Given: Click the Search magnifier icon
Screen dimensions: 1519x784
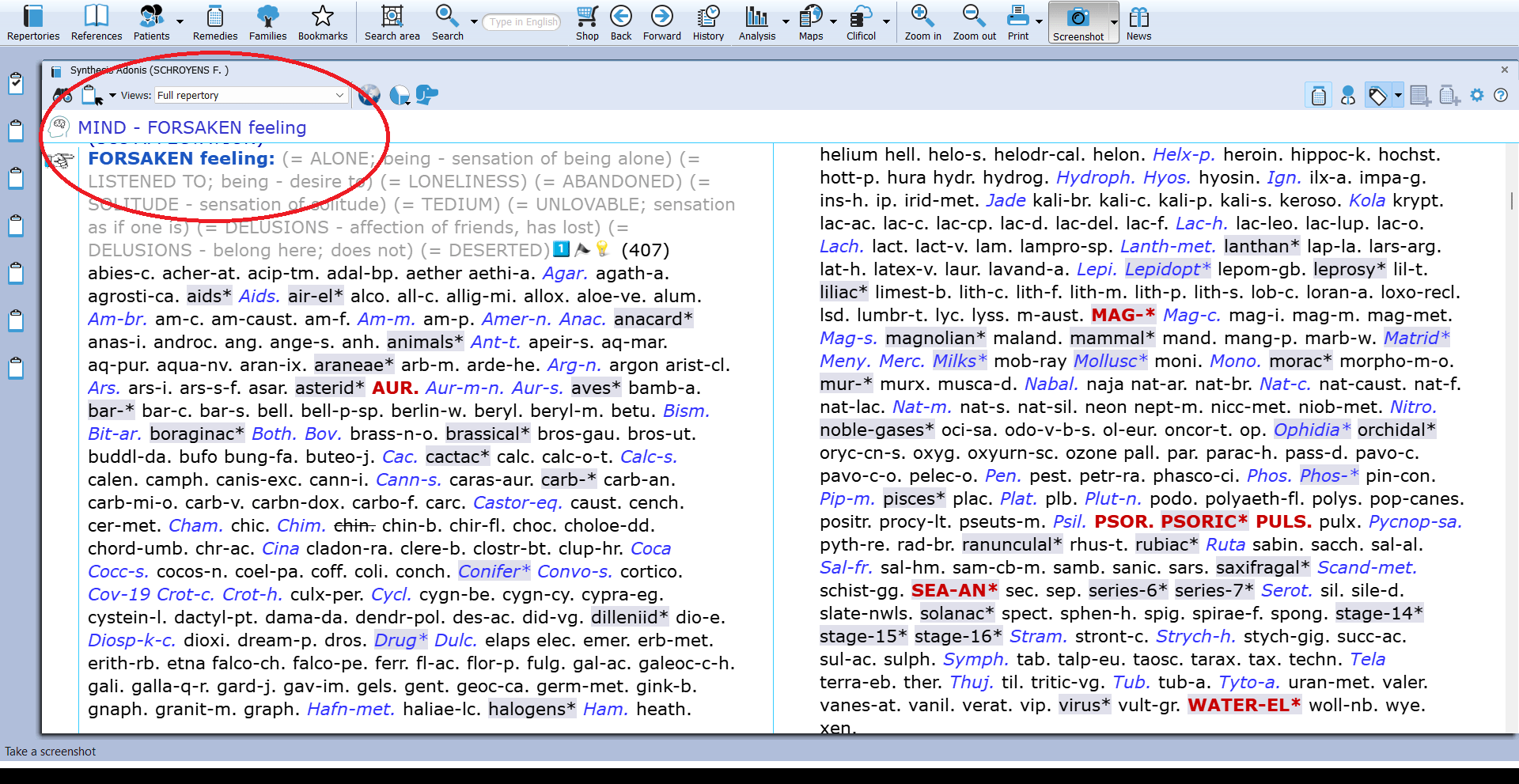Looking at the screenshot, I should (x=447, y=22).
